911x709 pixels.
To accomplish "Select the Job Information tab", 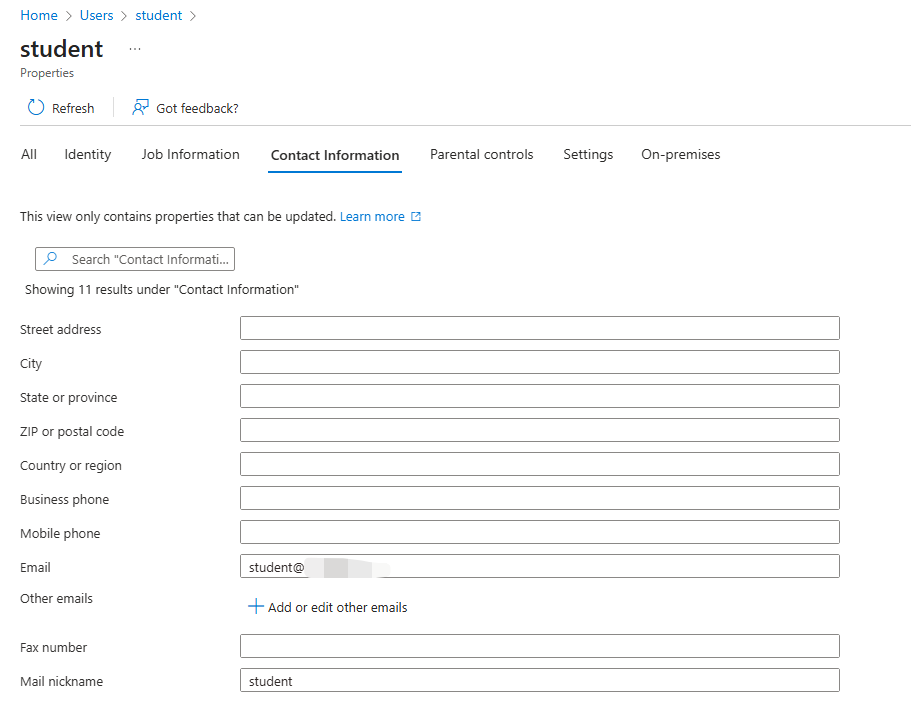I will (x=190, y=155).
